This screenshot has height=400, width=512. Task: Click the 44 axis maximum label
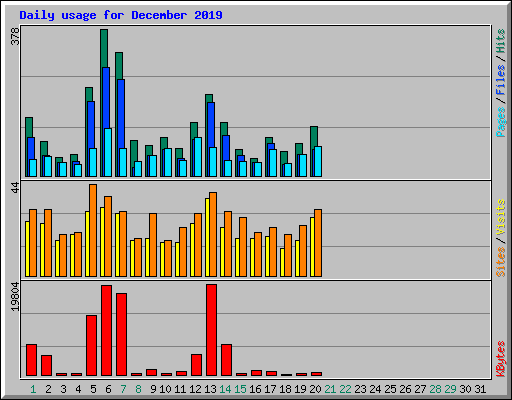point(16,188)
